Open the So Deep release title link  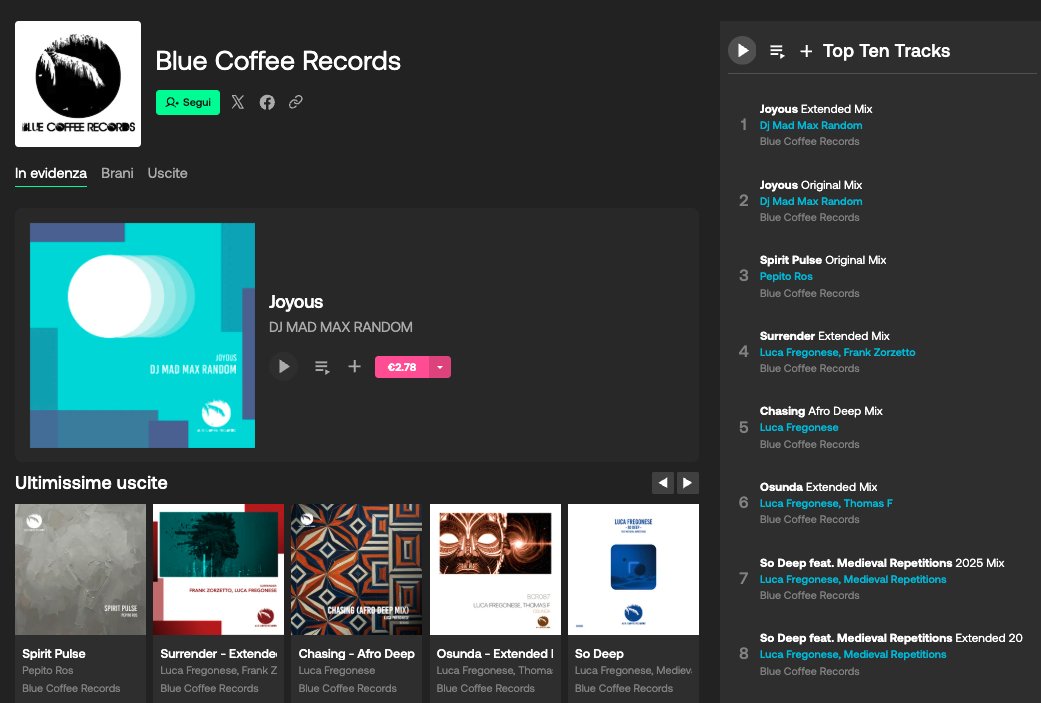pos(599,654)
